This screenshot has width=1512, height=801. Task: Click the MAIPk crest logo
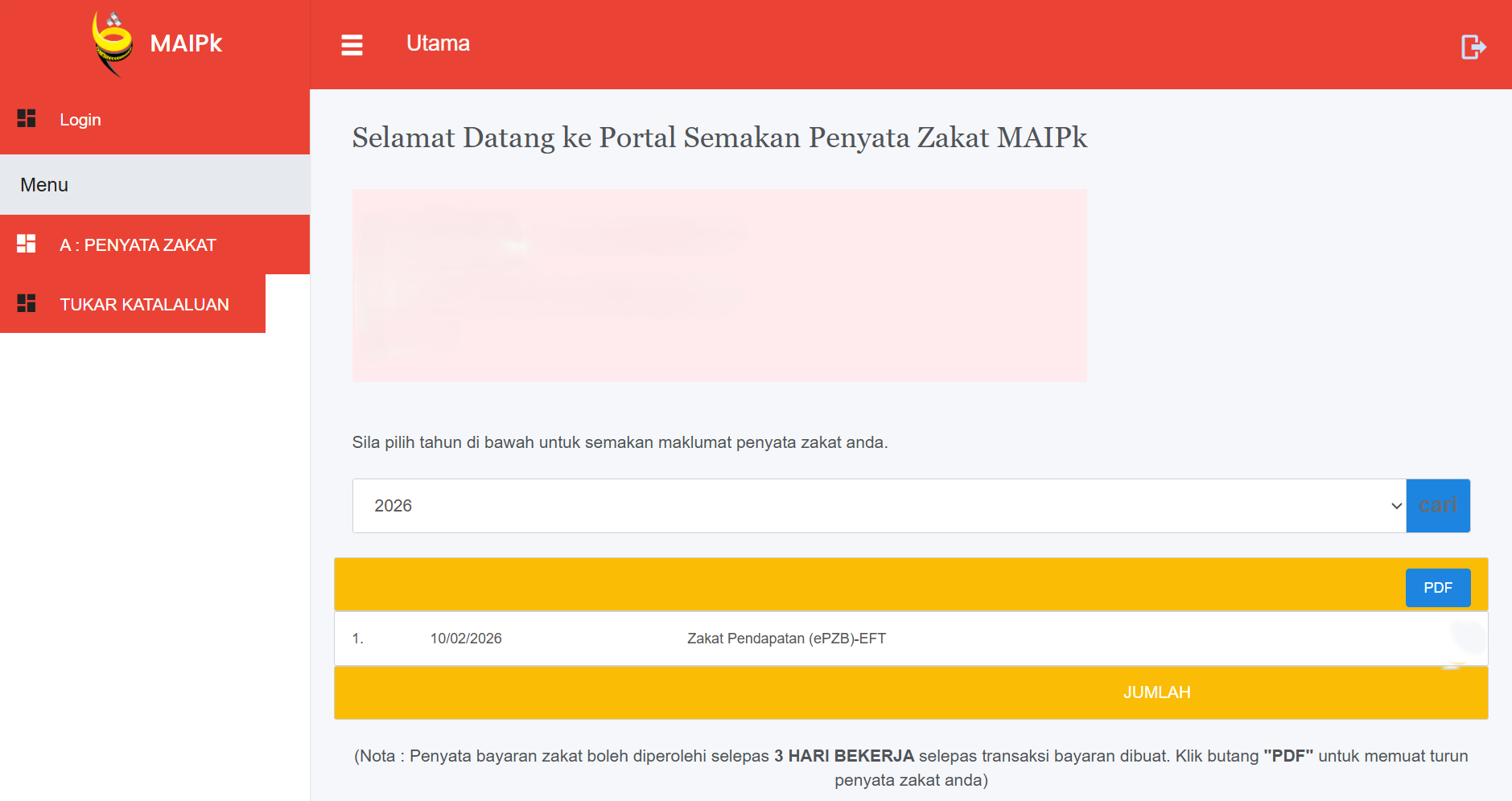click(112, 43)
